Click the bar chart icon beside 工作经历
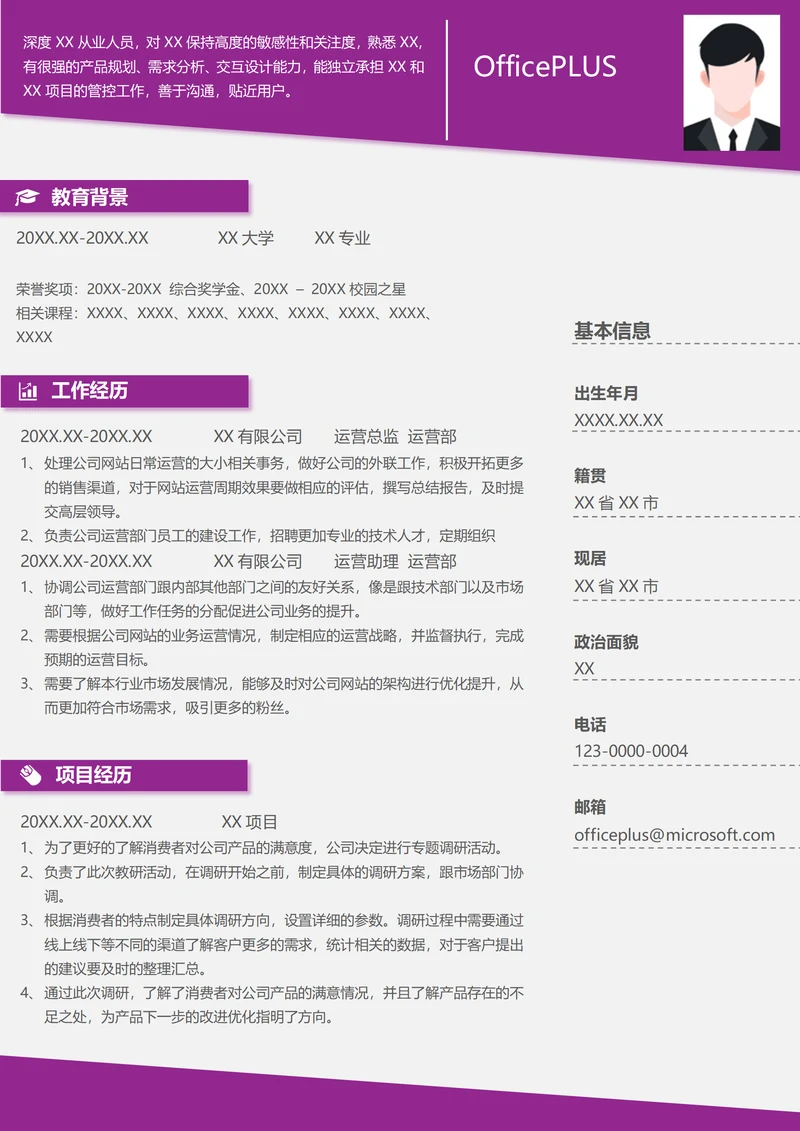Screen dimensions: 800x1131 [27, 391]
